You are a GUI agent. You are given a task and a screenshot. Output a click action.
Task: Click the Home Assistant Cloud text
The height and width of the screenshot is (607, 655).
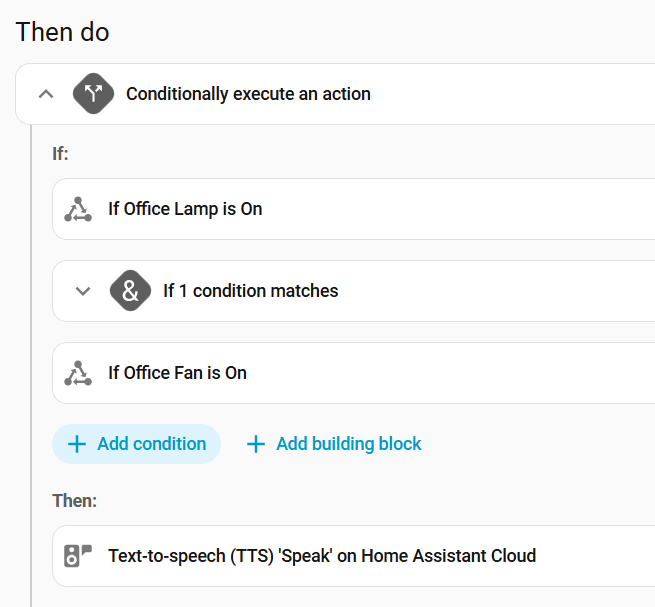[449, 556]
